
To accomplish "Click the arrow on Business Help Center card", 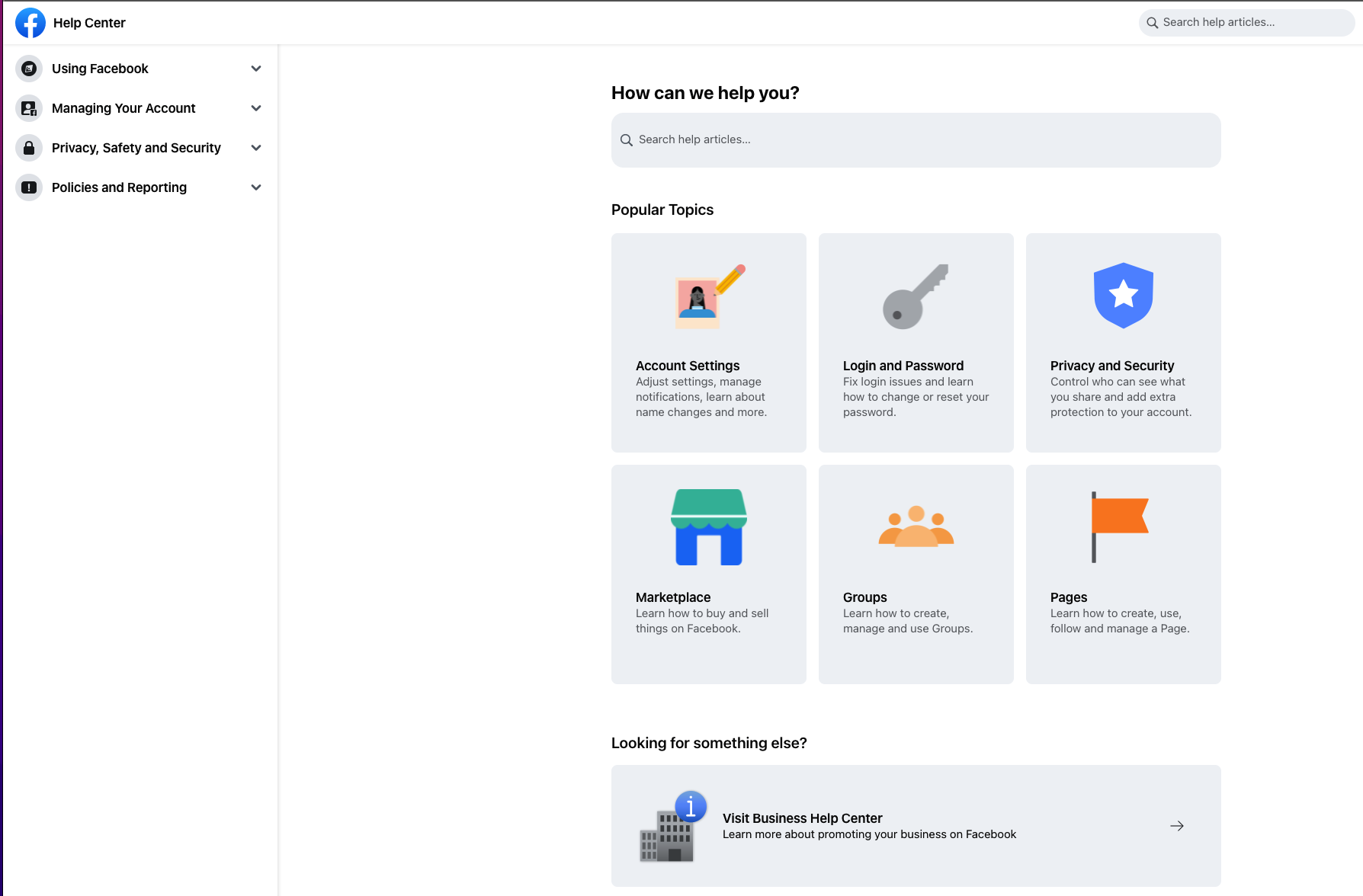I will point(1177,826).
